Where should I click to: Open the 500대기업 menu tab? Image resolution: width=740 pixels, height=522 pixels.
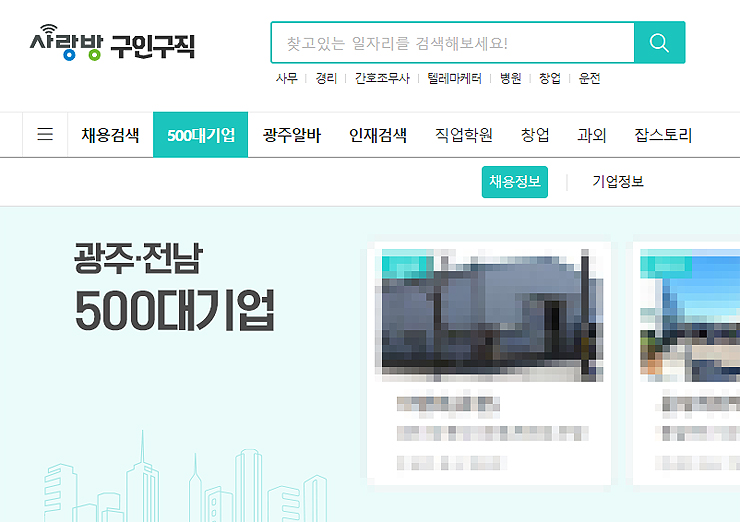point(201,135)
